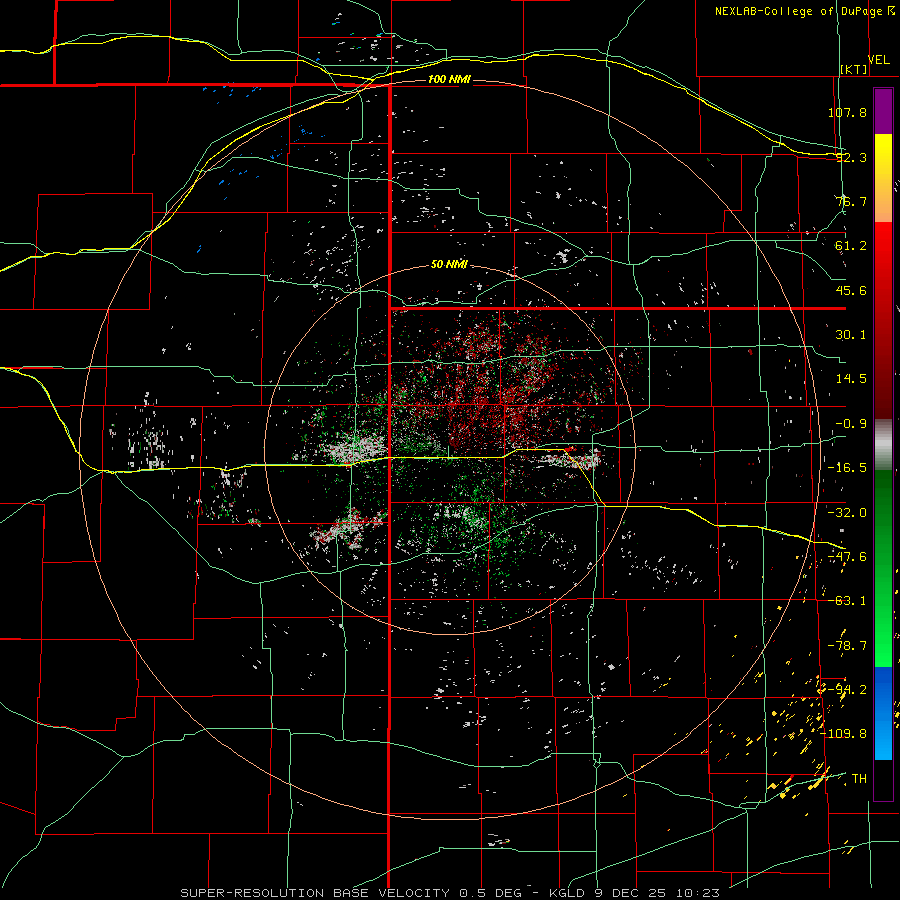Screen dimensions: 900x900
Task: Select the 92.3 velocity scale value
Action: [x=851, y=157]
